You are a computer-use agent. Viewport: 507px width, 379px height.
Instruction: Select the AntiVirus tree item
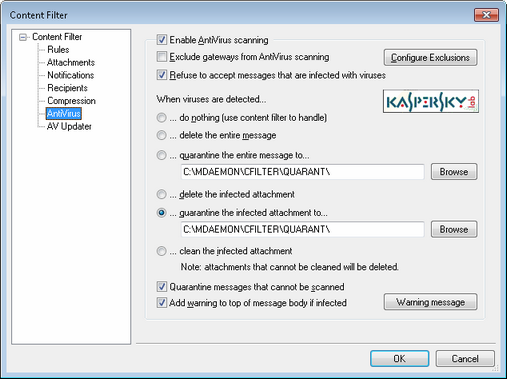coord(64,113)
